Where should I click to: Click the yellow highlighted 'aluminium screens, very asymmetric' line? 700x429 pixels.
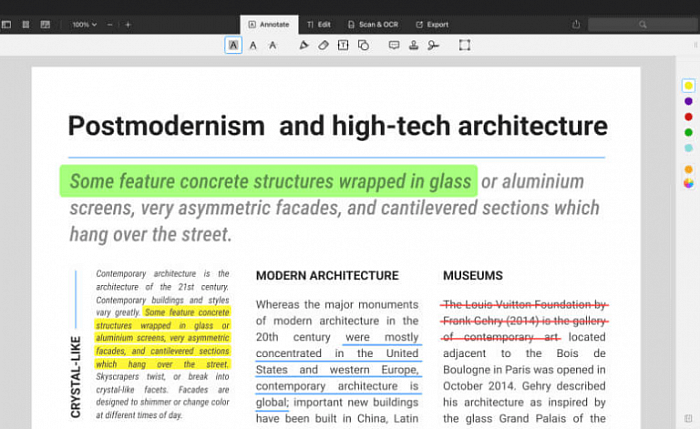coord(162,338)
